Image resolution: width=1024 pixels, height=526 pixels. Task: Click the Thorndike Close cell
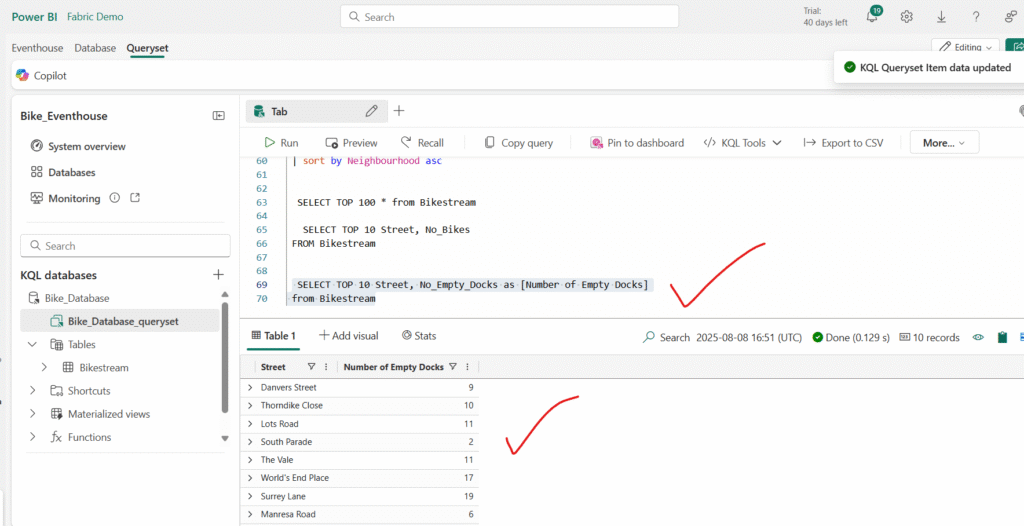click(291, 405)
